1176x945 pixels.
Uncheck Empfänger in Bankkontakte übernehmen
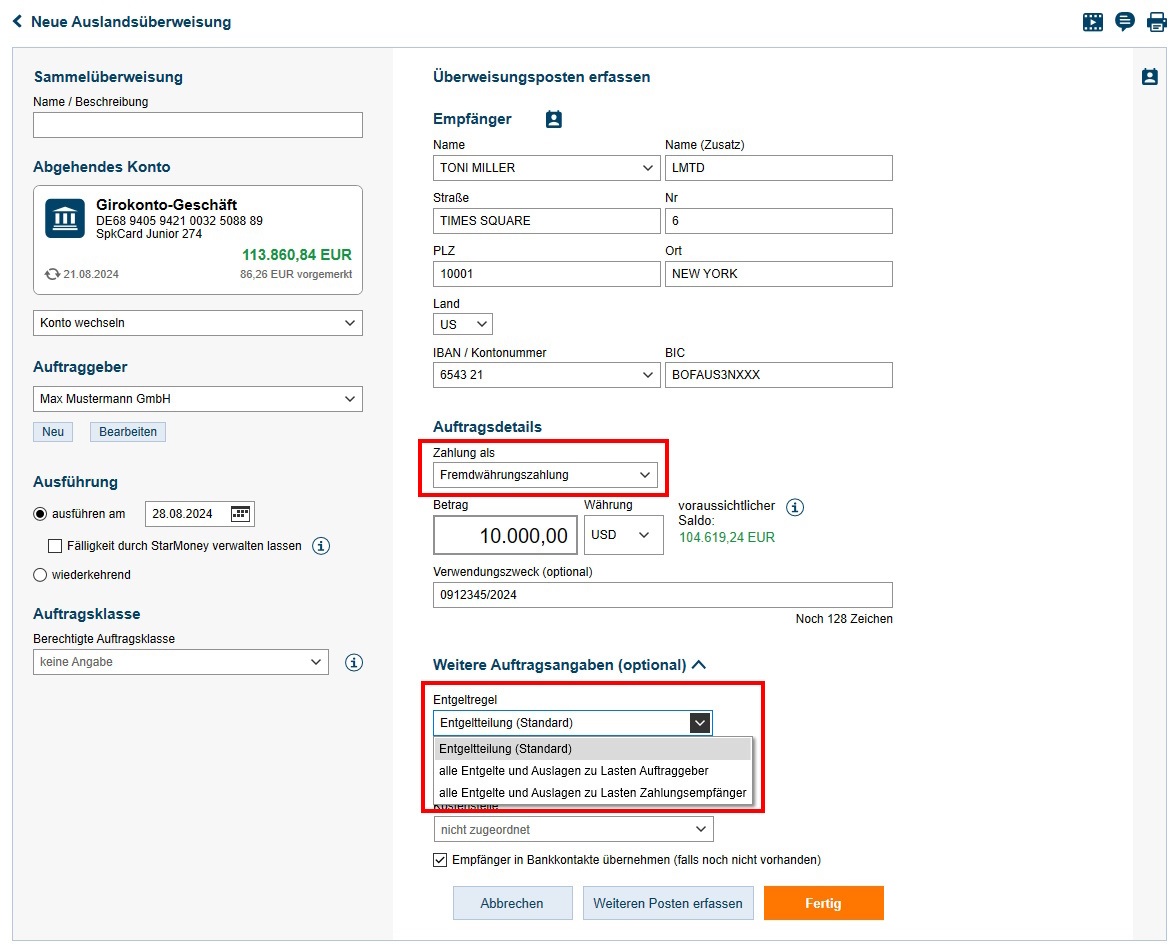[440, 860]
